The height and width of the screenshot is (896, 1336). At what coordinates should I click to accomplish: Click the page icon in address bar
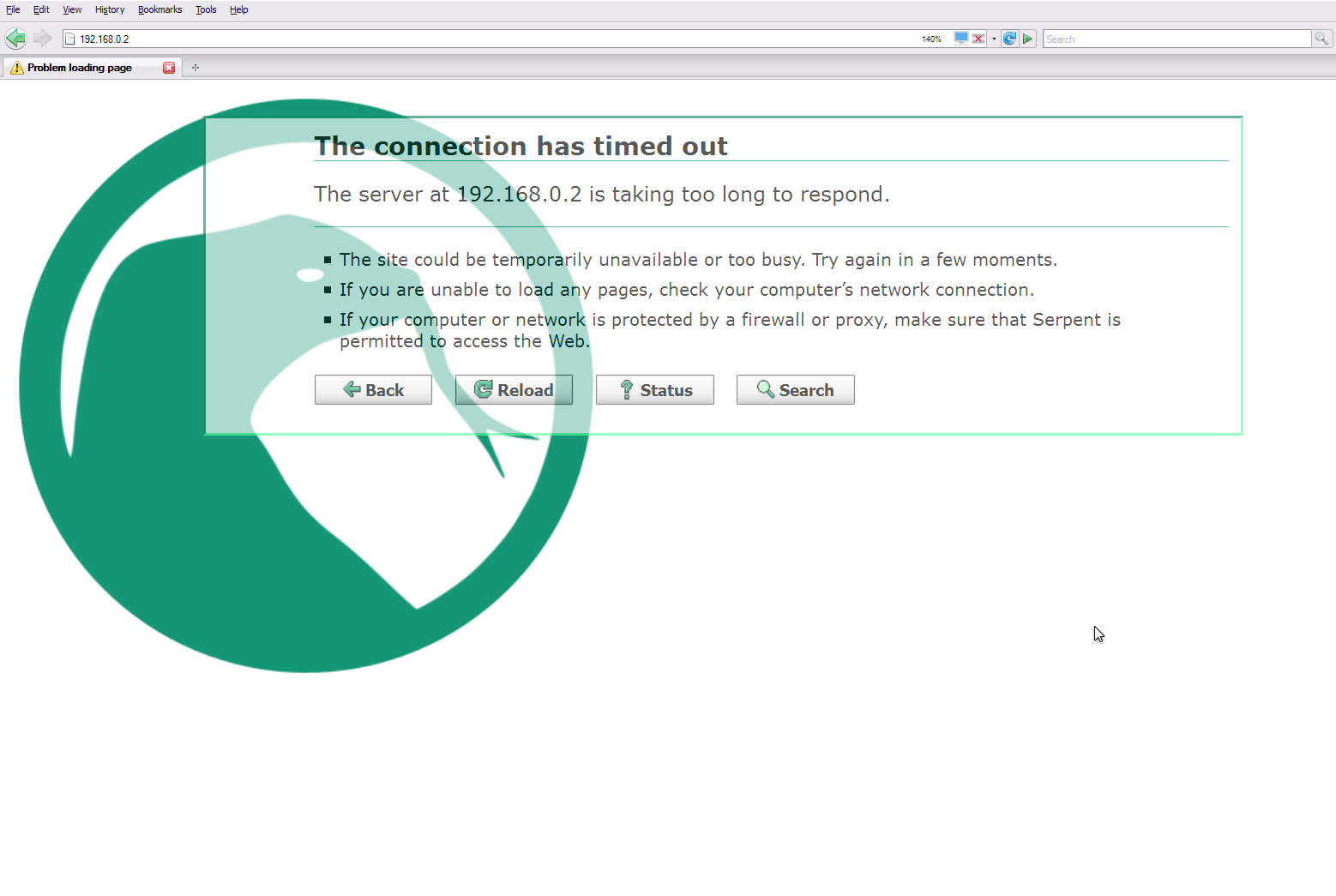(70, 39)
